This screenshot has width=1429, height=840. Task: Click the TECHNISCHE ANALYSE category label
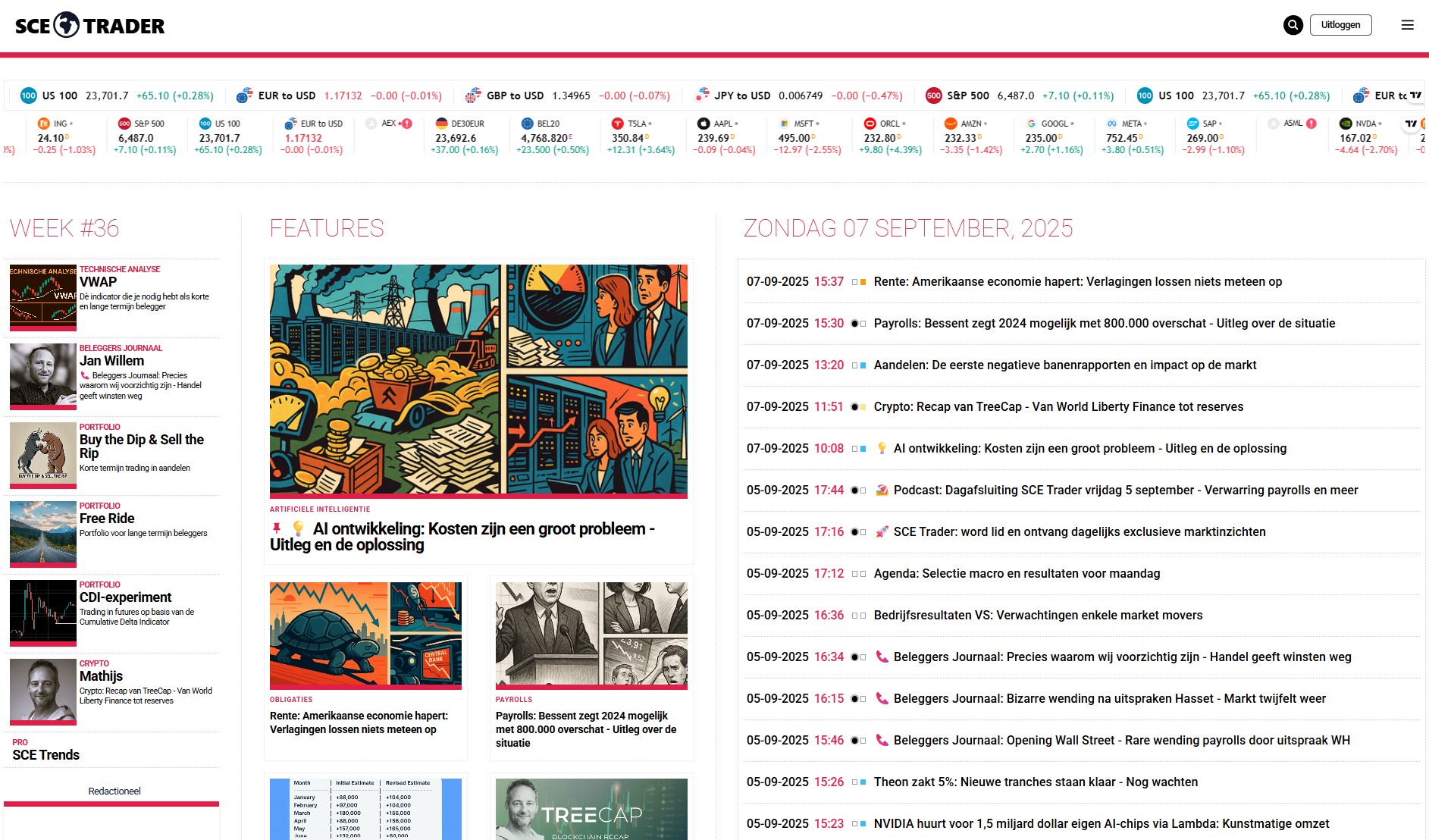tap(120, 269)
